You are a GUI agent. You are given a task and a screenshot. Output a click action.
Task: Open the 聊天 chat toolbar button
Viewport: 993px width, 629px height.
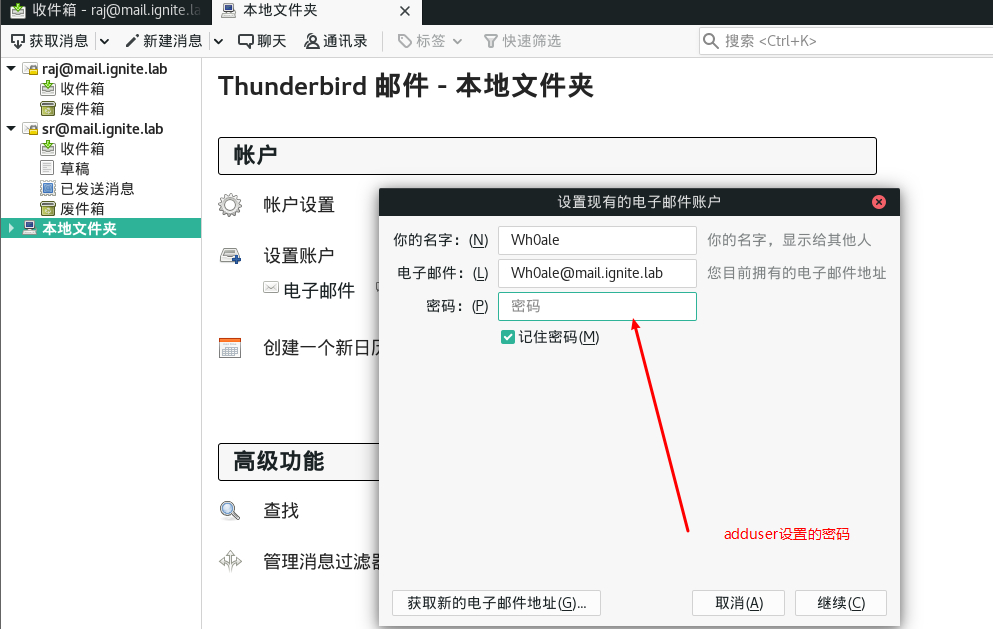(262, 41)
